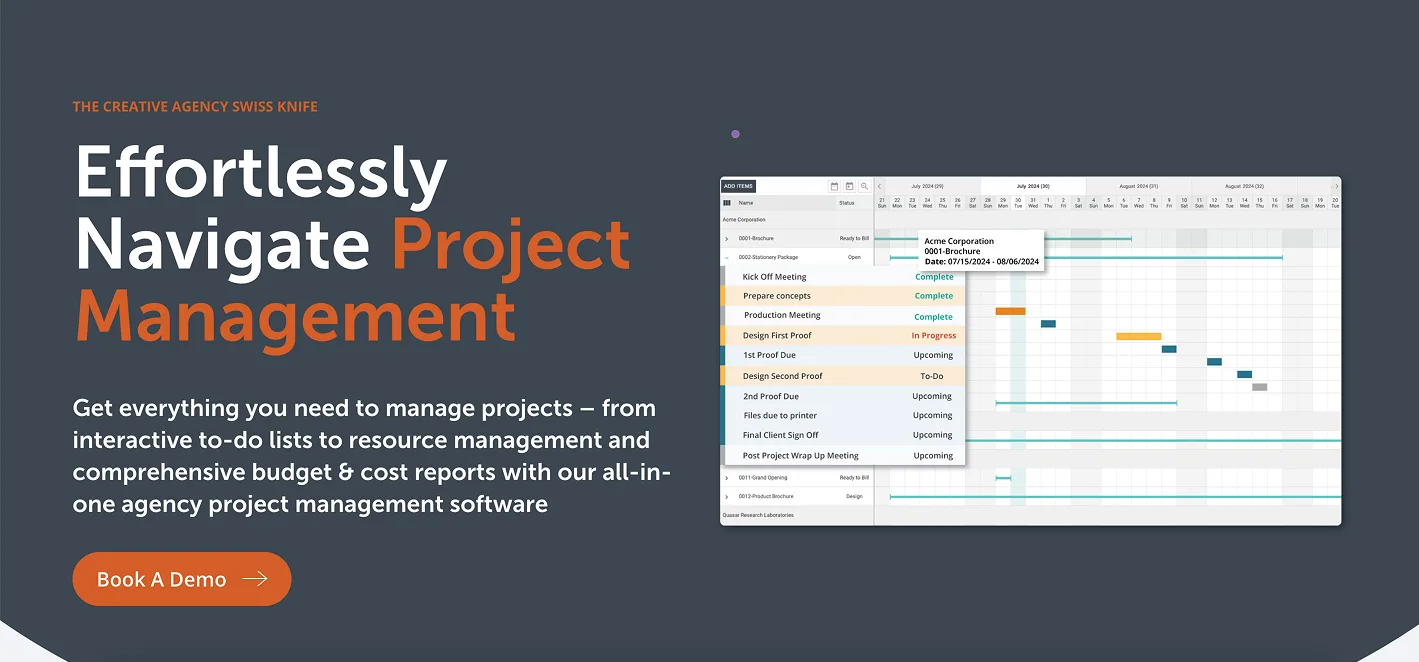Expand the 0012-Product Brochure row
This screenshot has width=1419, height=662.
727,496
